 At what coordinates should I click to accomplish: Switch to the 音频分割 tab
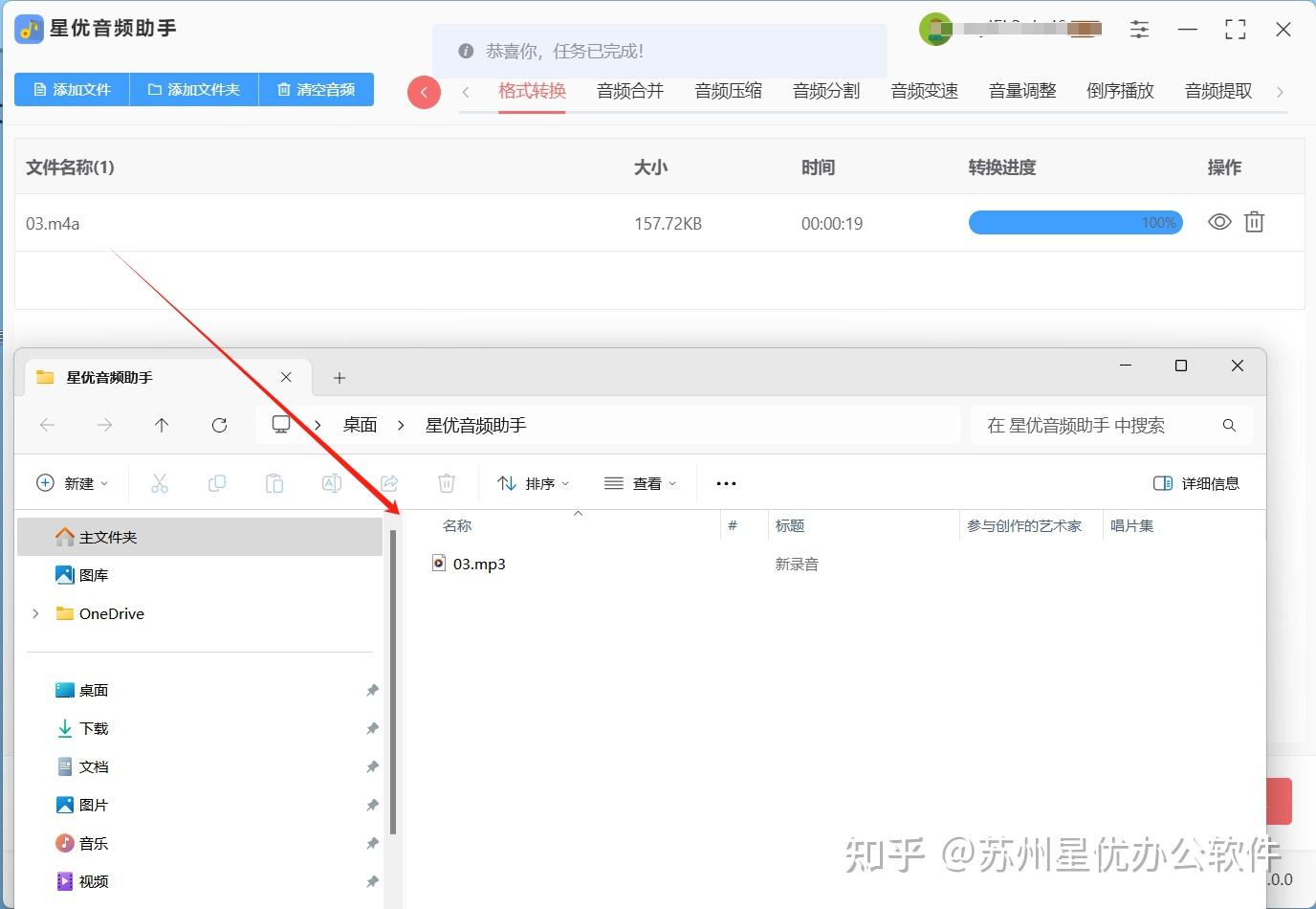tap(826, 91)
